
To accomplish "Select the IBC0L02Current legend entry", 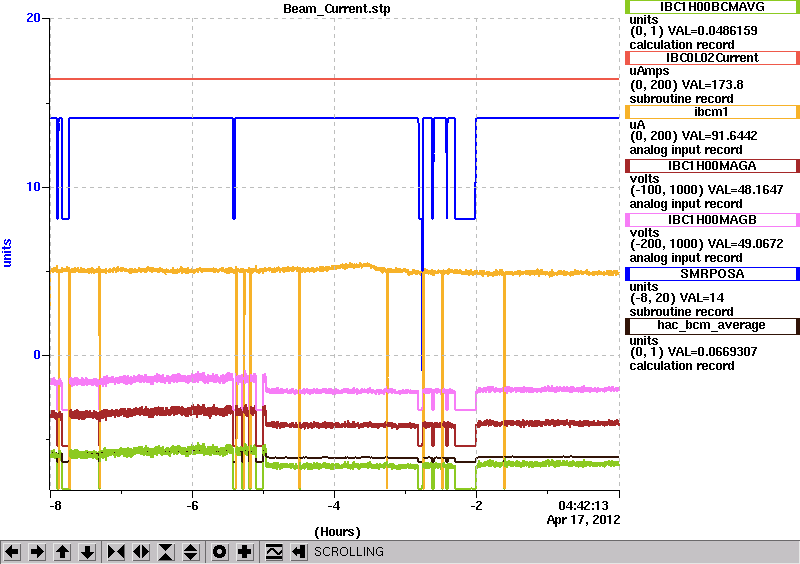I will (712, 58).
